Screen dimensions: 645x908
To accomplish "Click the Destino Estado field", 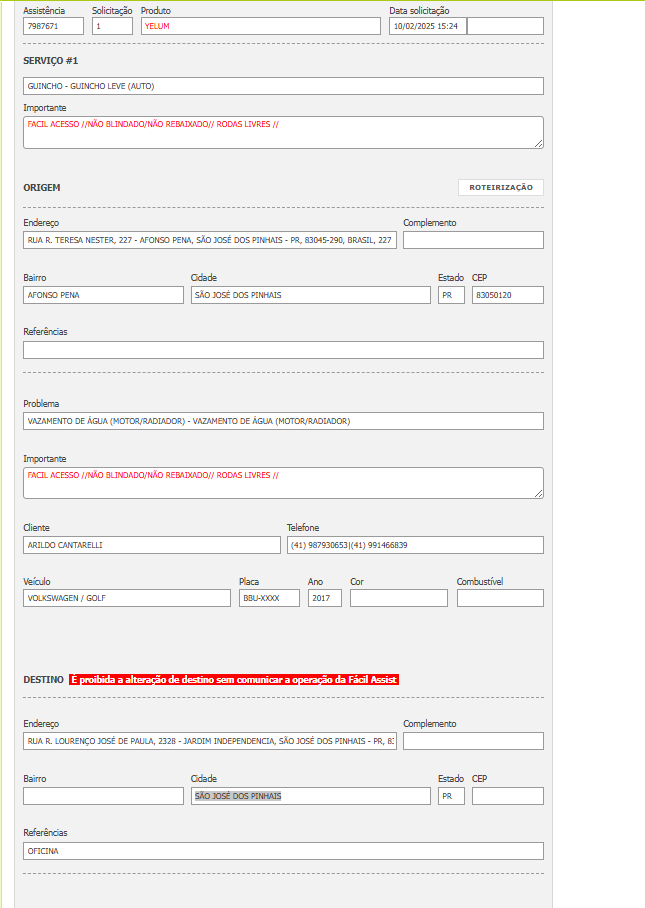I will [451, 796].
